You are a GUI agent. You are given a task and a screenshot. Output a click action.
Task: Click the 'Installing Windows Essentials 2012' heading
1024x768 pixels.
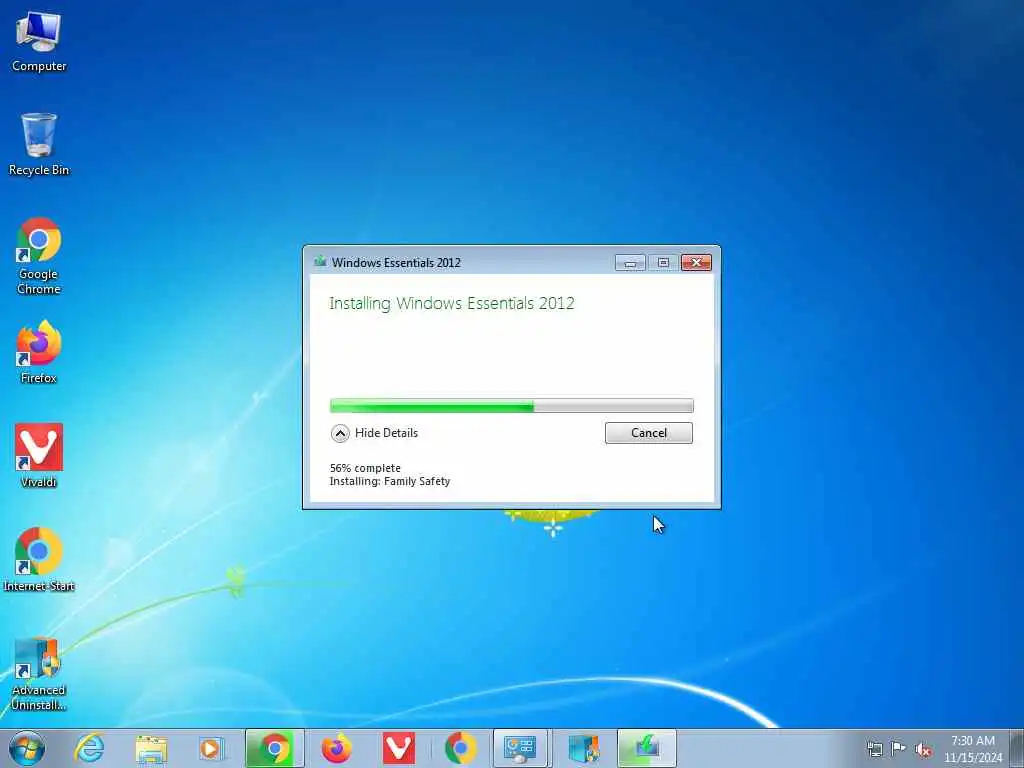452,304
